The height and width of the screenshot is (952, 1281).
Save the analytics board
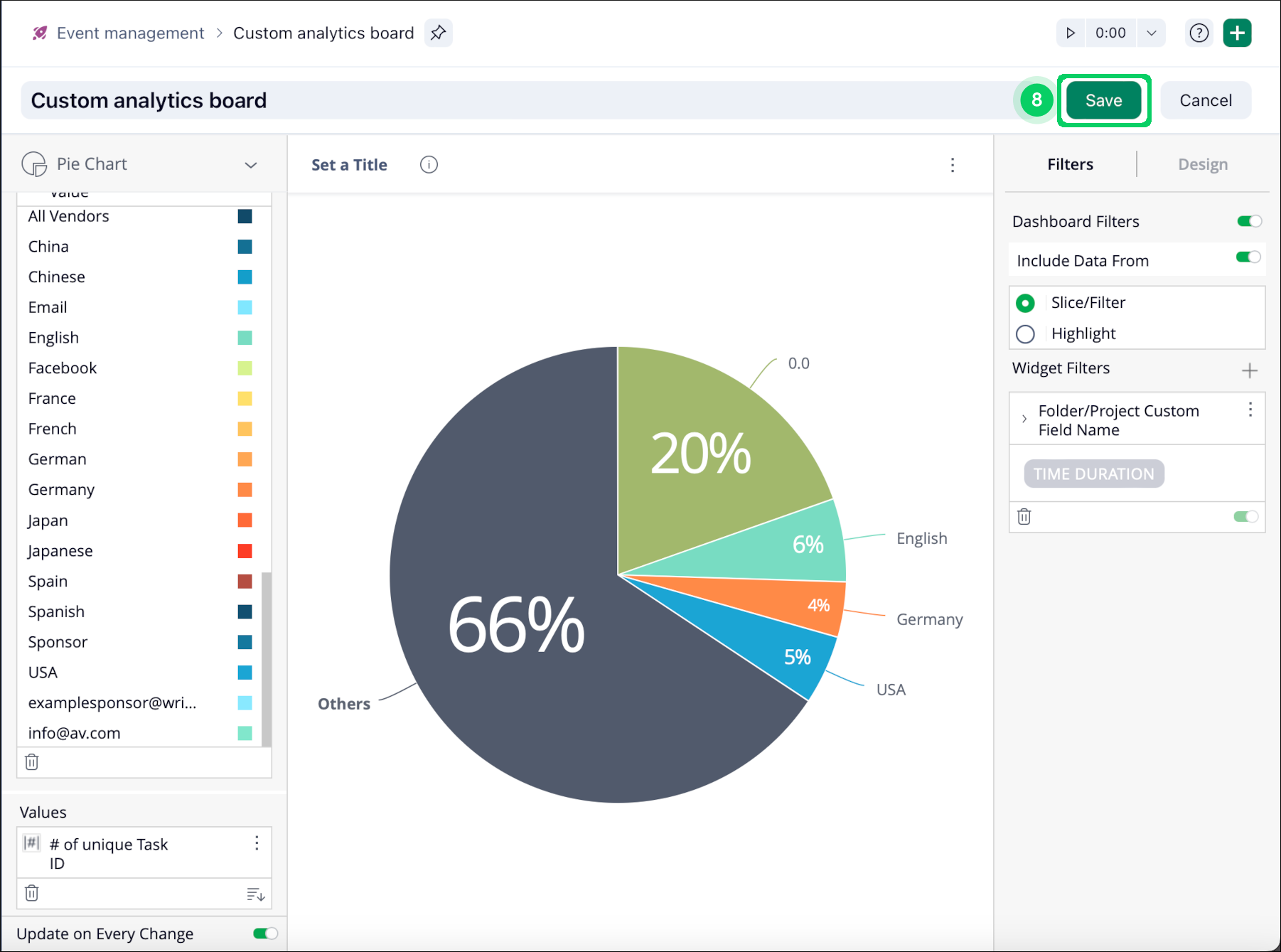click(1103, 100)
